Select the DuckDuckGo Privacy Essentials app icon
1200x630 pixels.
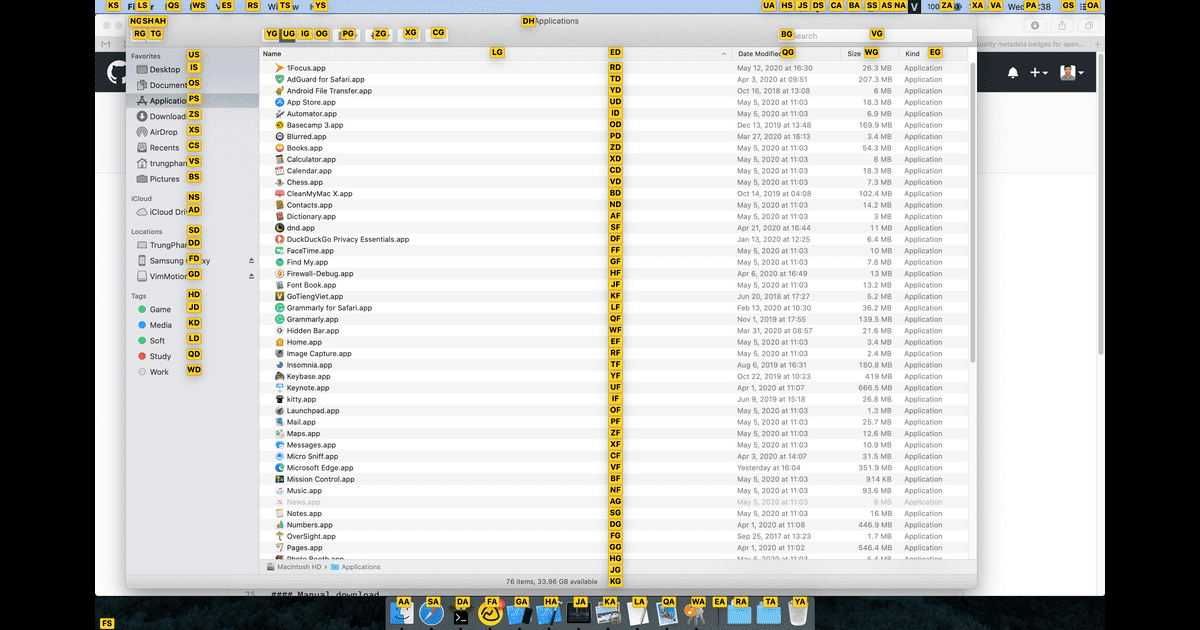pos(279,239)
